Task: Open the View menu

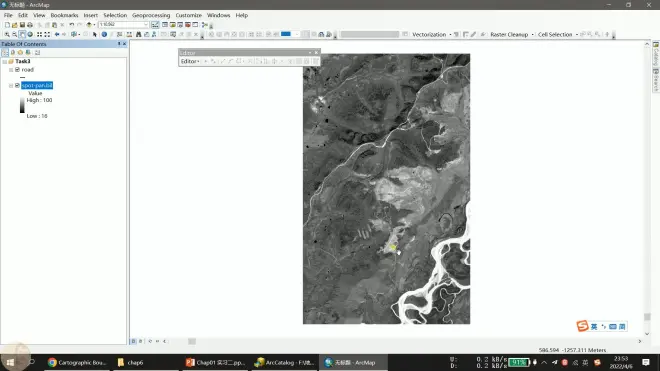Action: pos(39,15)
